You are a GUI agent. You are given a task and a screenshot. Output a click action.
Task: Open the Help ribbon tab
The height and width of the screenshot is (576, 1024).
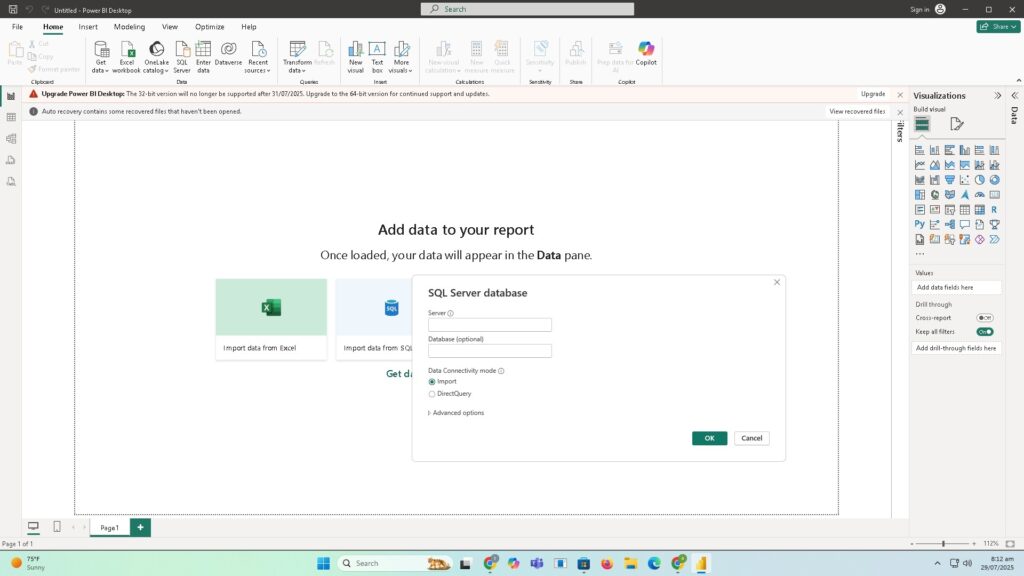249,27
